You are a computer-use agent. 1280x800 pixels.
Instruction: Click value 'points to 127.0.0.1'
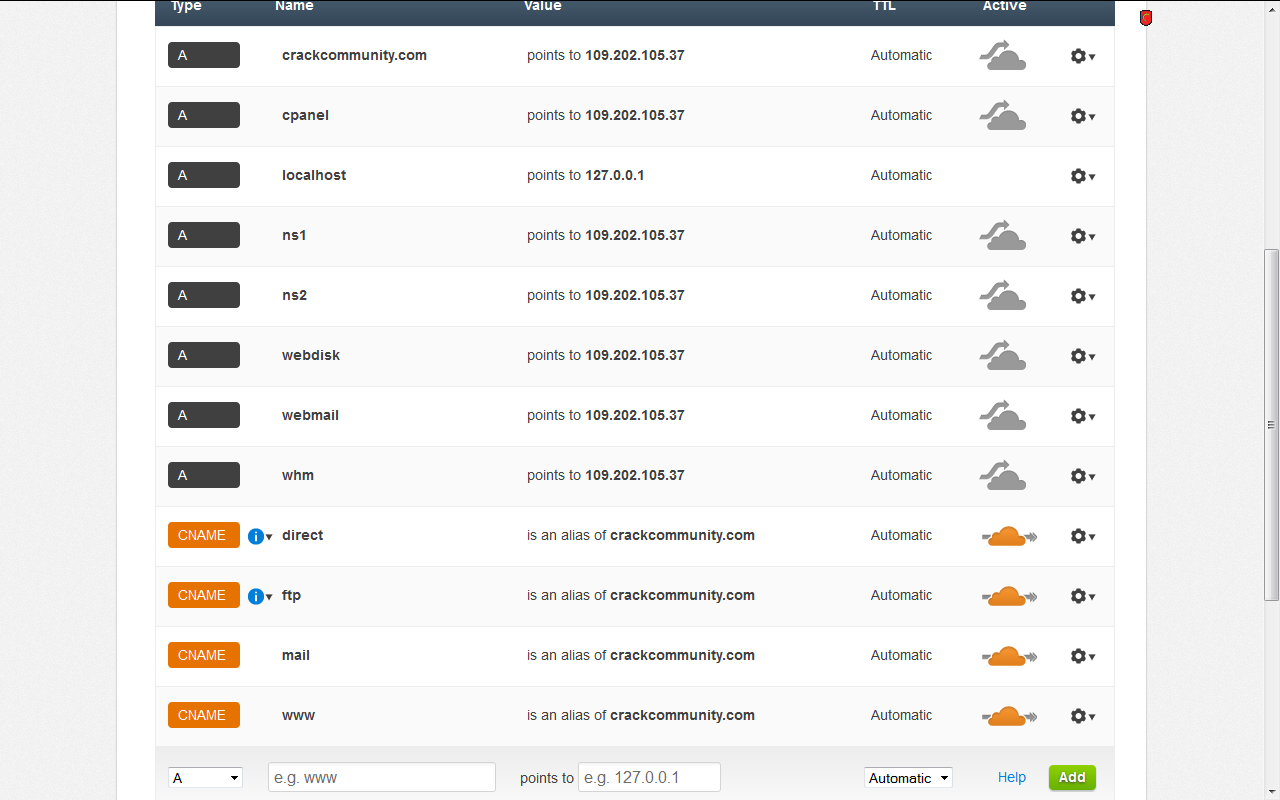coord(586,175)
